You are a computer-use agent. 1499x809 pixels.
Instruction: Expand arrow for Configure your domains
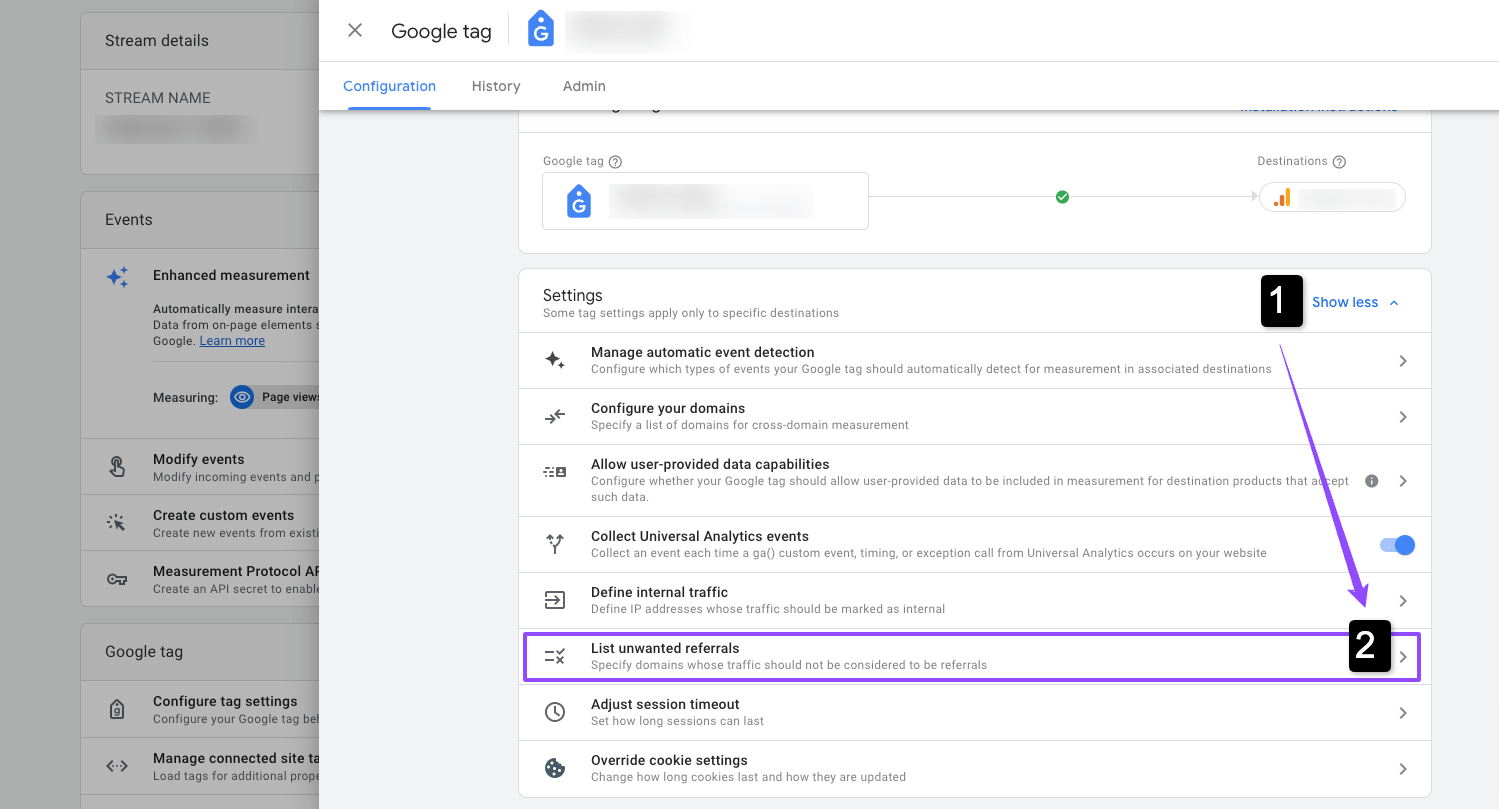[x=1403, y=417]
